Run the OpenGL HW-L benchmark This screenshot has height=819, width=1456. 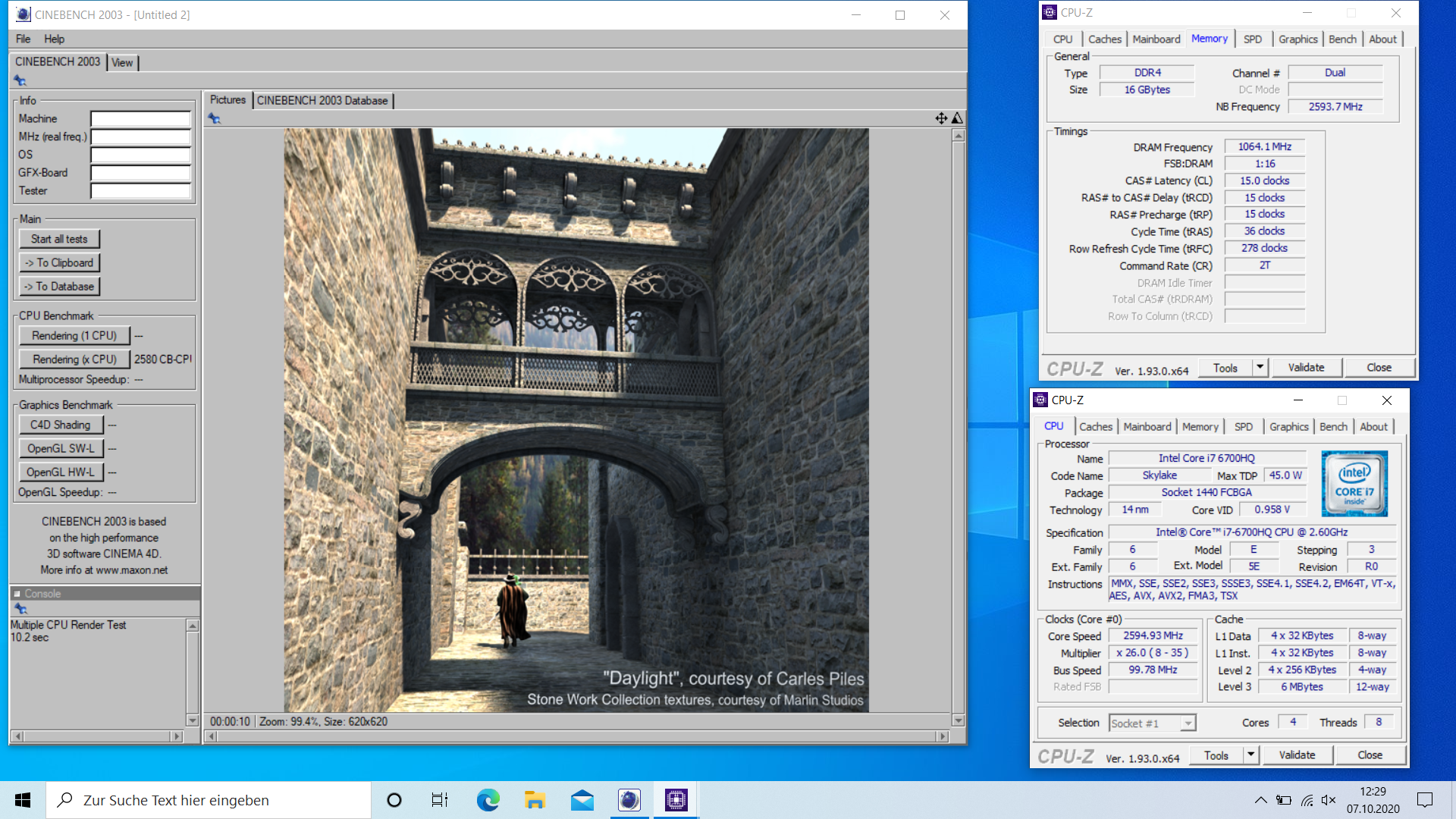(x=61, y=472)
